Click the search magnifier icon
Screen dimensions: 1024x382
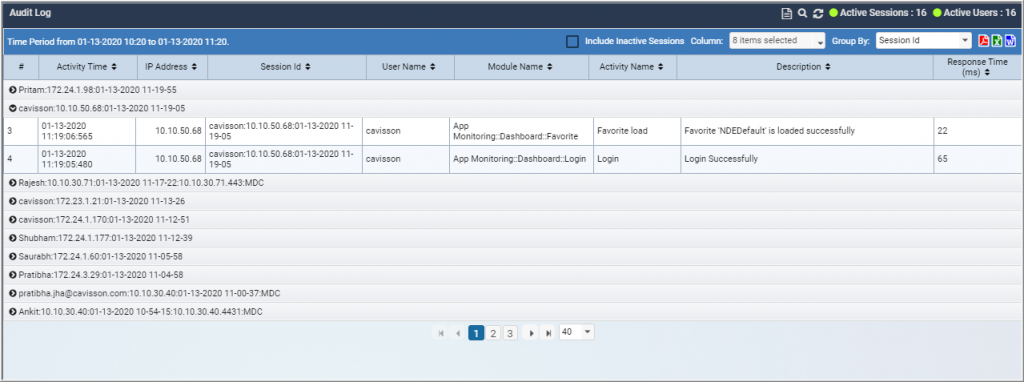coord(803,13)
